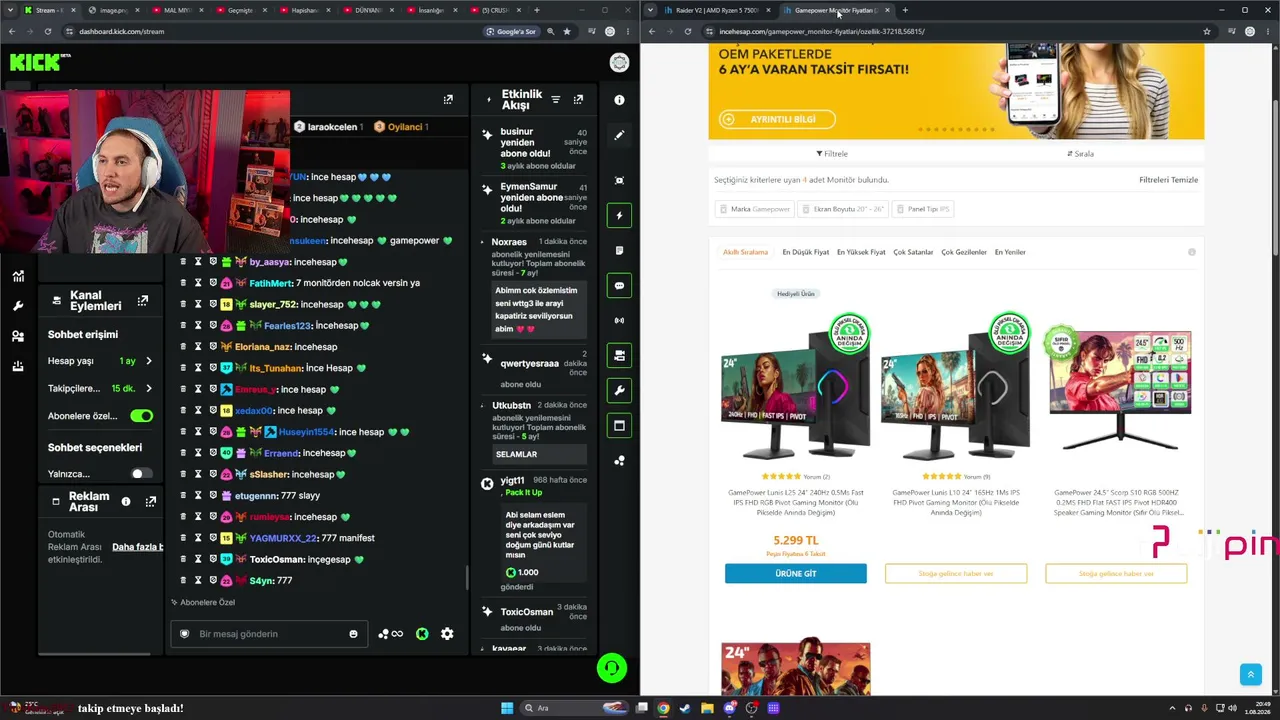This screenshot has height=720, width=1280.
Task: Switch to the Raider V2 AMD Ryzen browser tab
Action: point(717,10)
